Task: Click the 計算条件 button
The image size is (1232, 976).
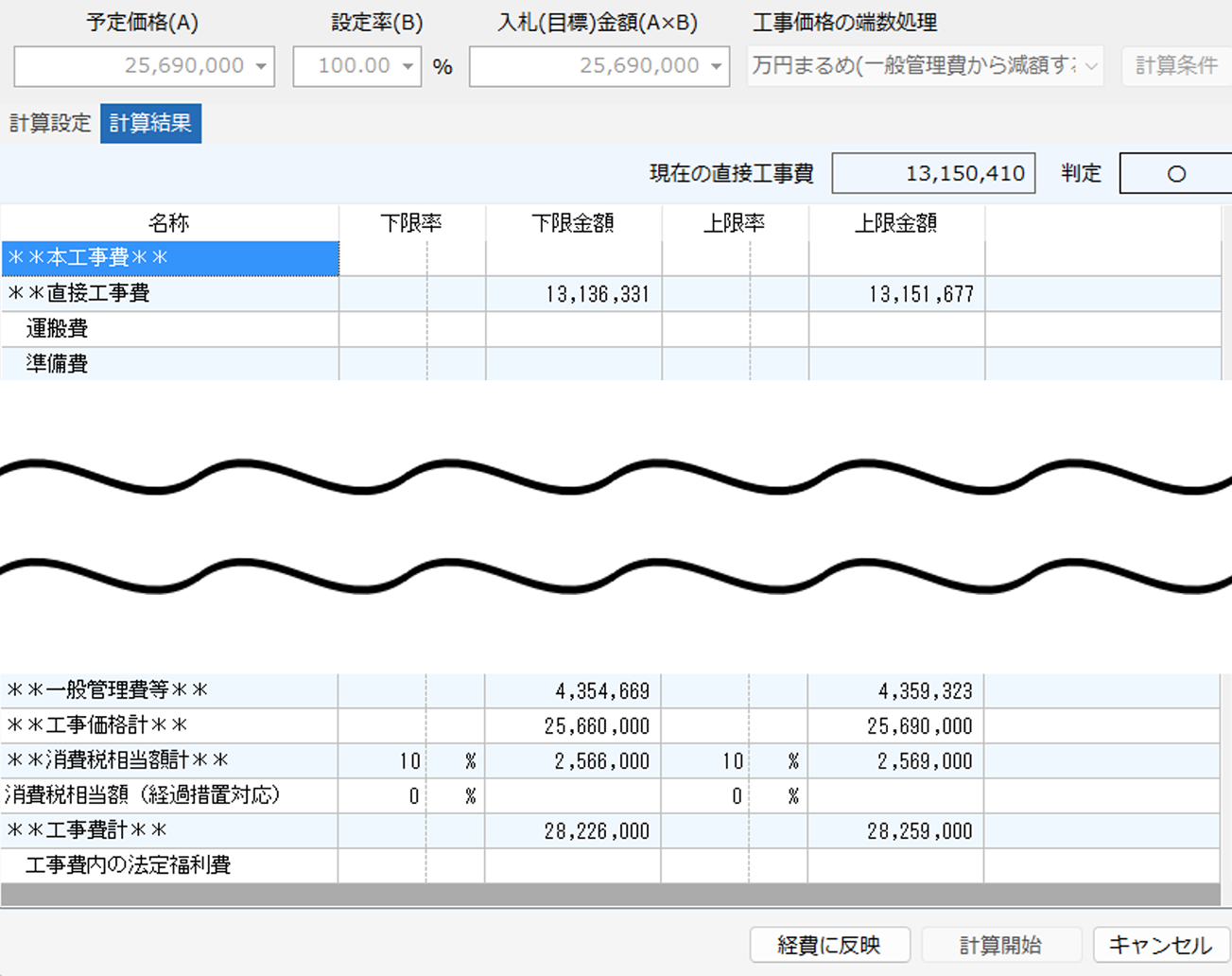Action: click(x=1175, y=66)
